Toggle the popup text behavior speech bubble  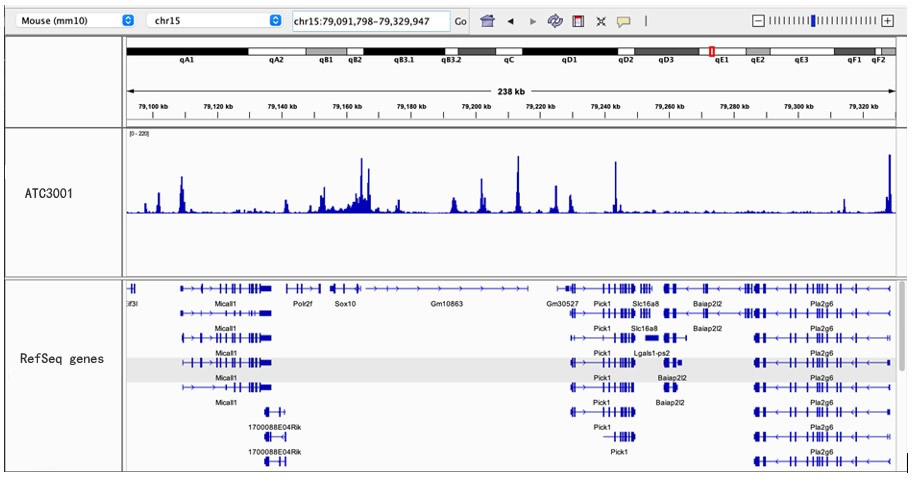(624, 21)
